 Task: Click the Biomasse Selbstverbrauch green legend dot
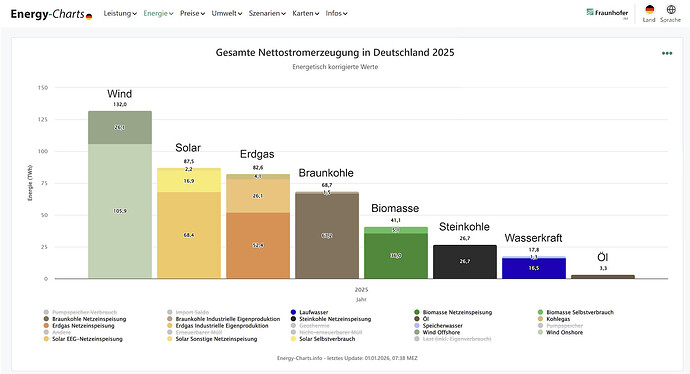540,312
